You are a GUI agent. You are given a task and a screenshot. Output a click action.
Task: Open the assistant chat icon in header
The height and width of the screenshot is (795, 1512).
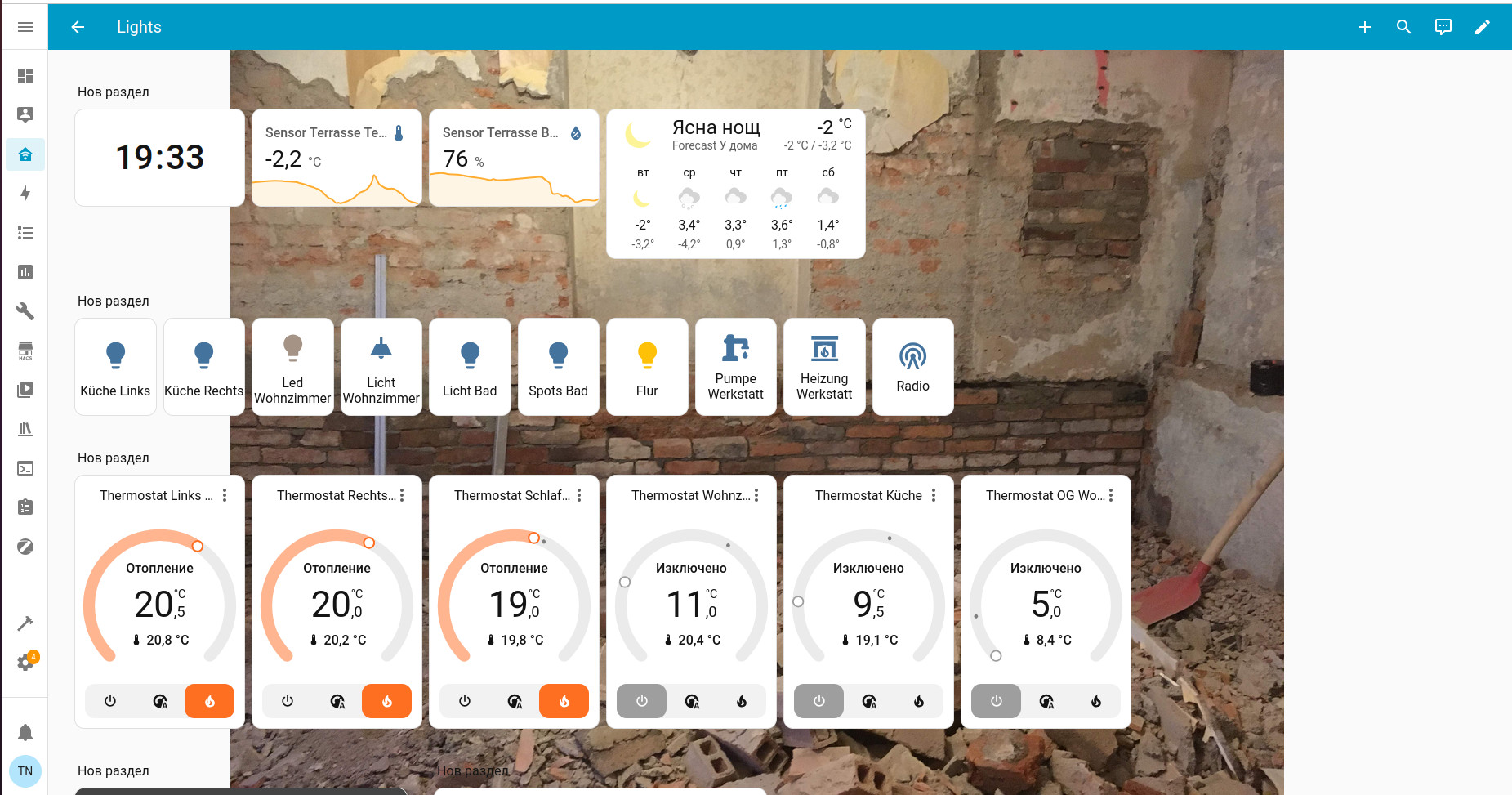click(1443, 27)
